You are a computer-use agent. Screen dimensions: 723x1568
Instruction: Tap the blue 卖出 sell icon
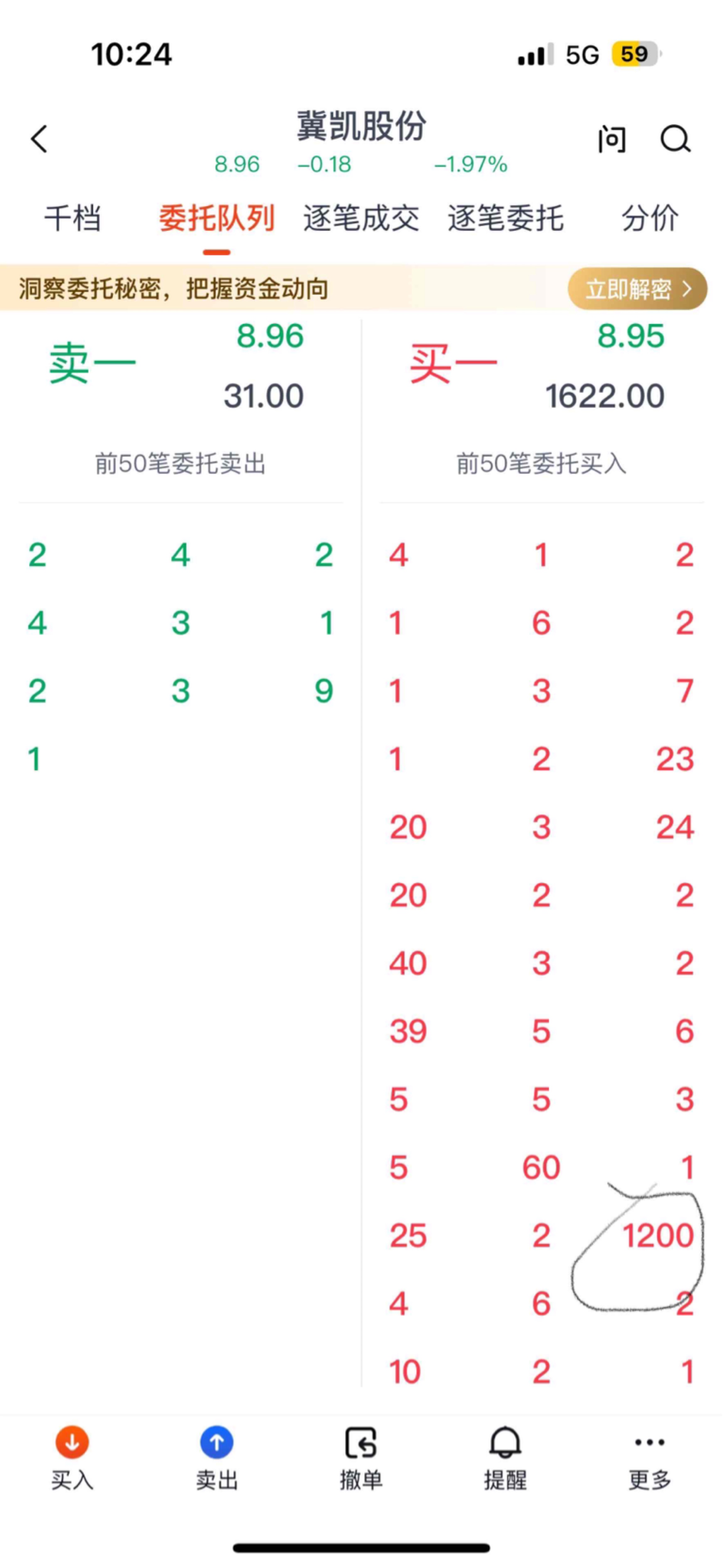217,1443
